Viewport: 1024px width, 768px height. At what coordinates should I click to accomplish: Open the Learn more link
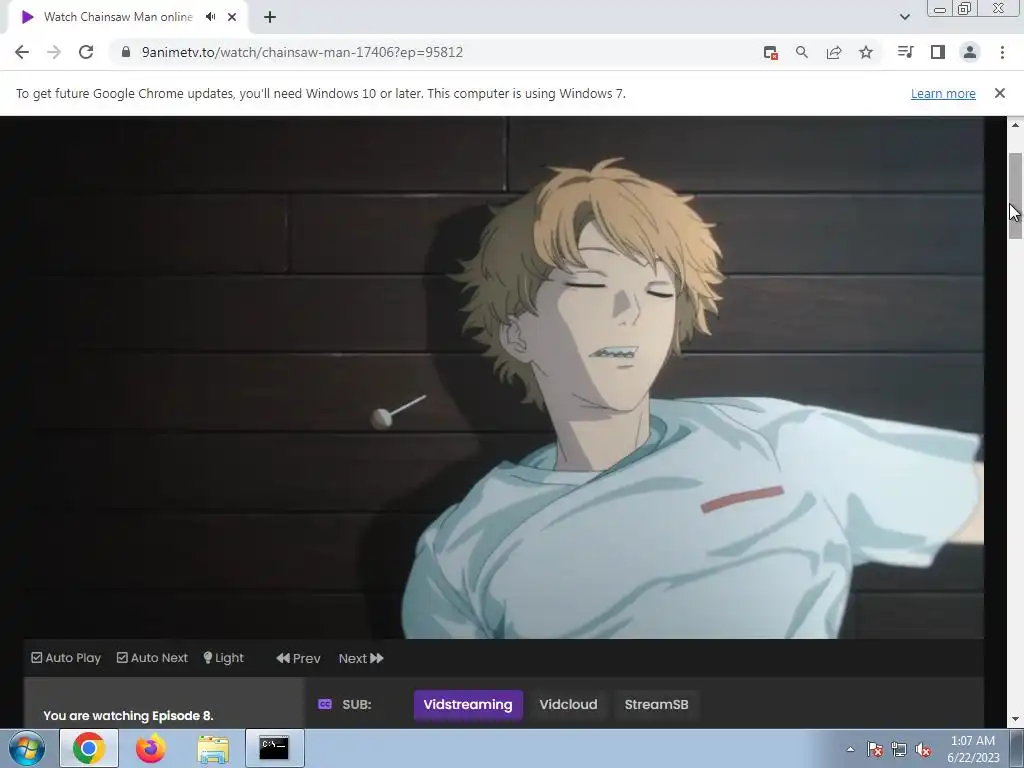(x=943, y=93)
